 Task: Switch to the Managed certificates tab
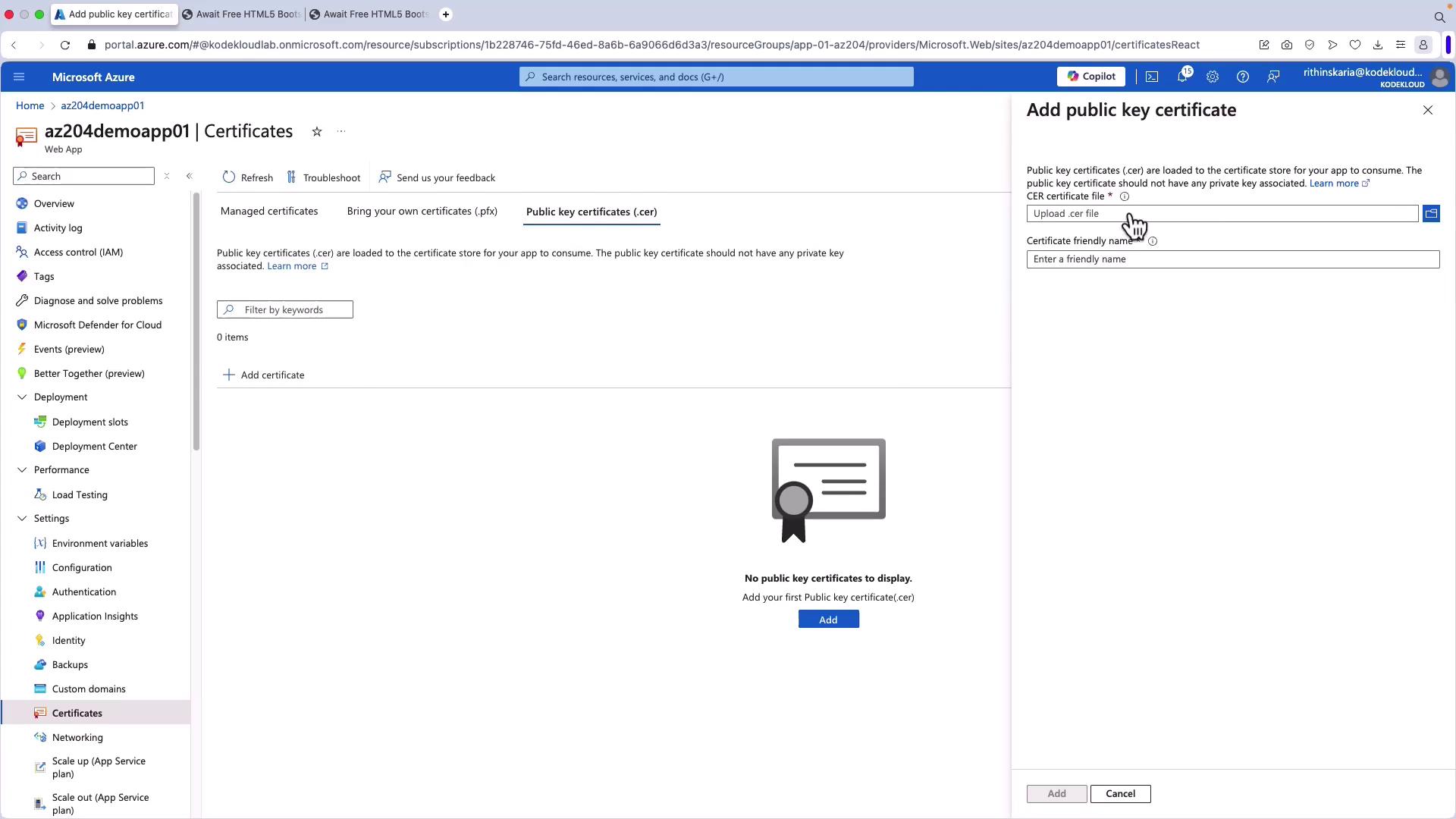pos(269,212)
